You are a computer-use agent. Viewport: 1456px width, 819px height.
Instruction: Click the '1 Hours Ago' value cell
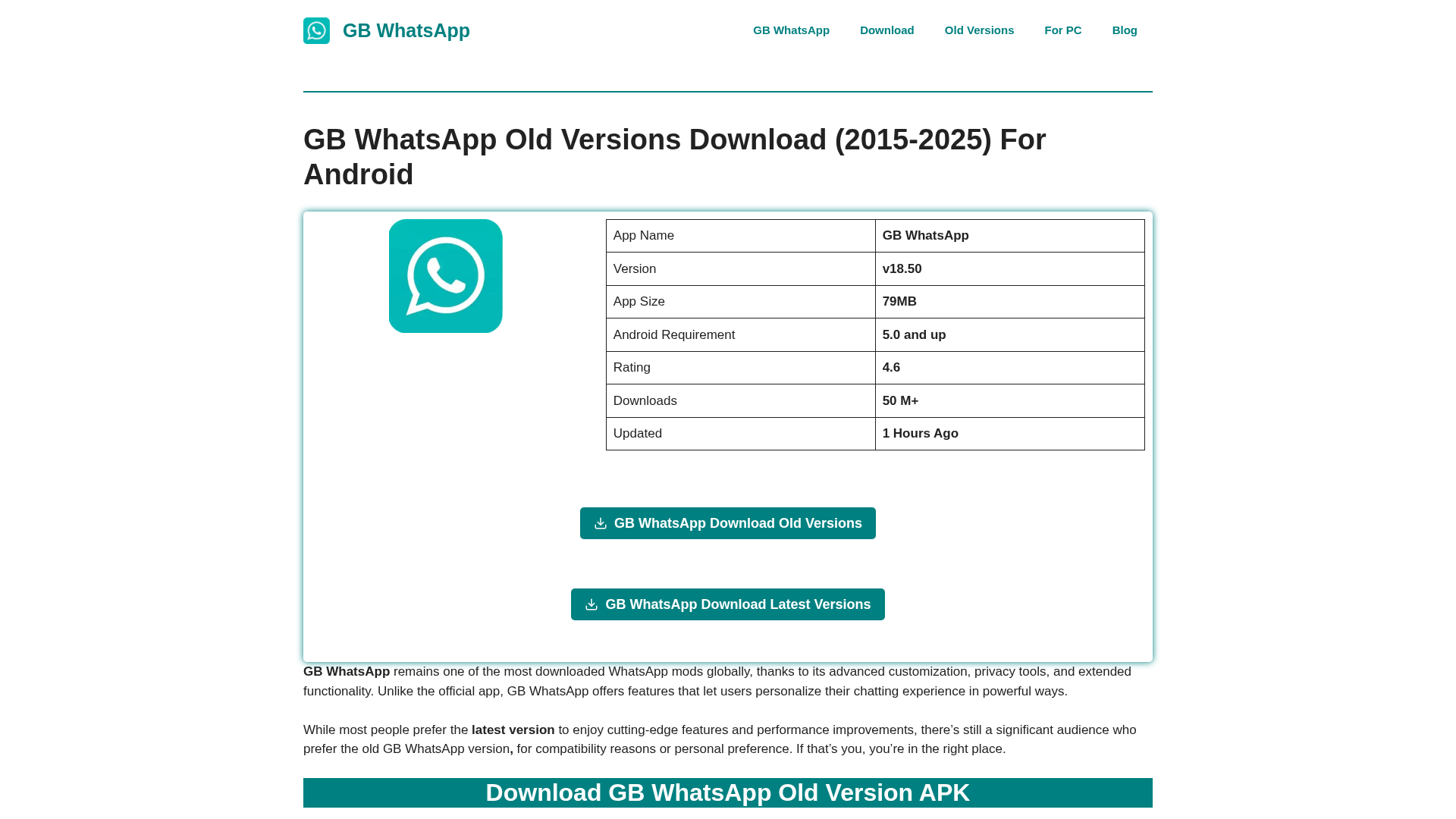click(x=1010, y=434)
